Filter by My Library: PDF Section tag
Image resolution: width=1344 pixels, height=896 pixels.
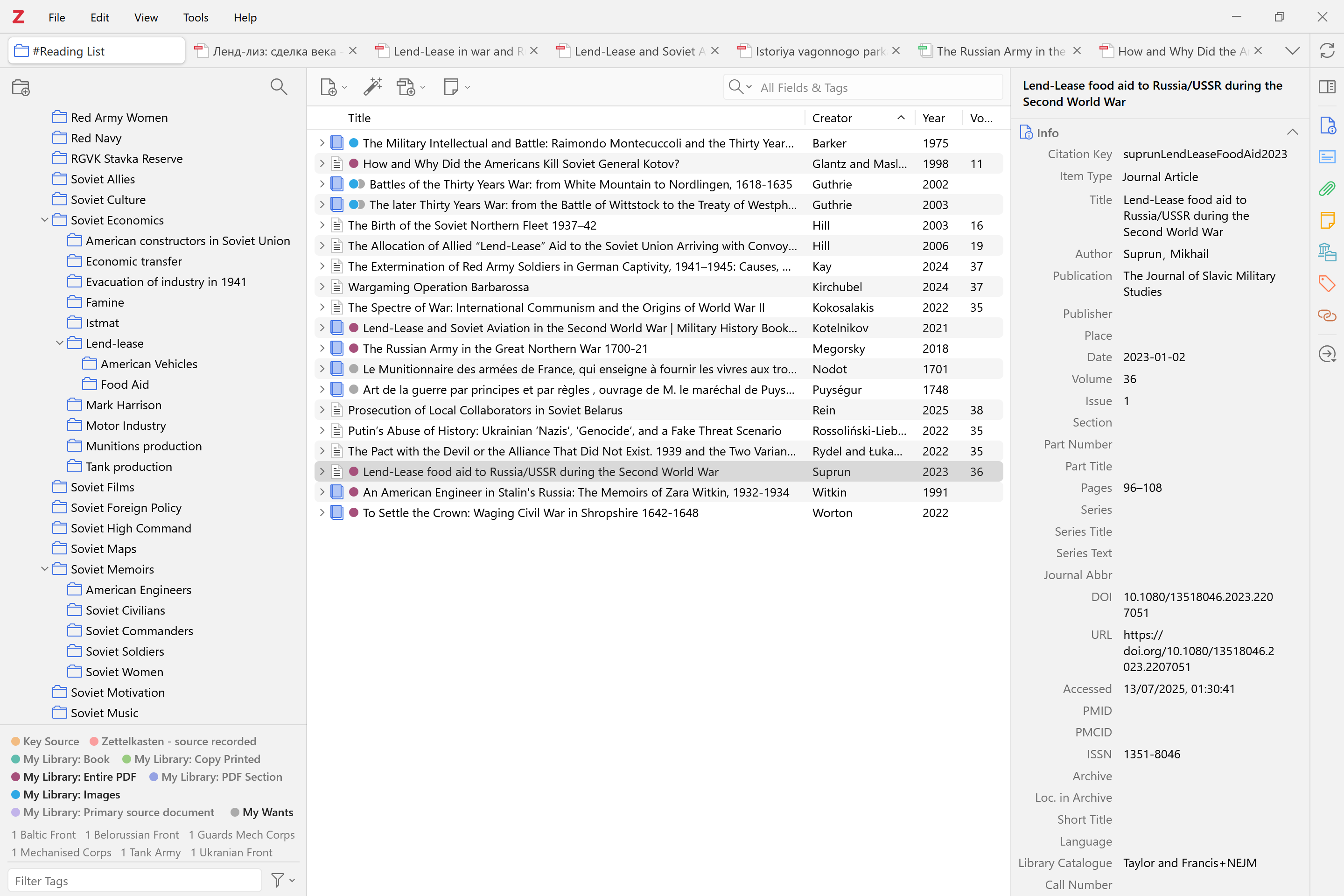click(216, 777)
